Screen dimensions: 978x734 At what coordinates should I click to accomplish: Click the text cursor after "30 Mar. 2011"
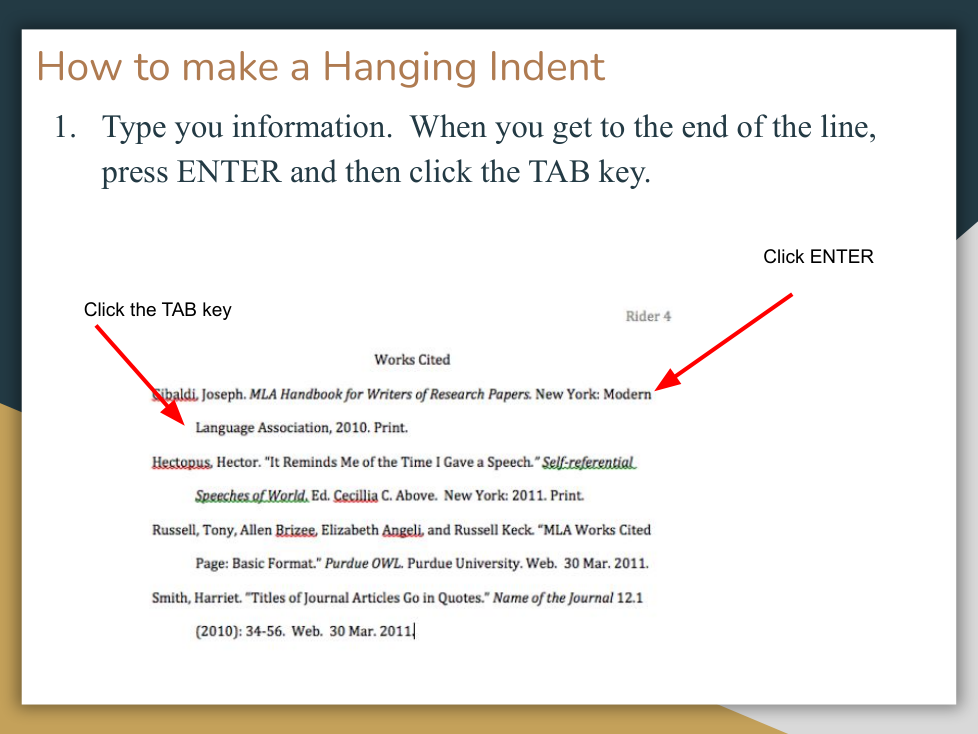pyautogui.click(x=414, y=632)
